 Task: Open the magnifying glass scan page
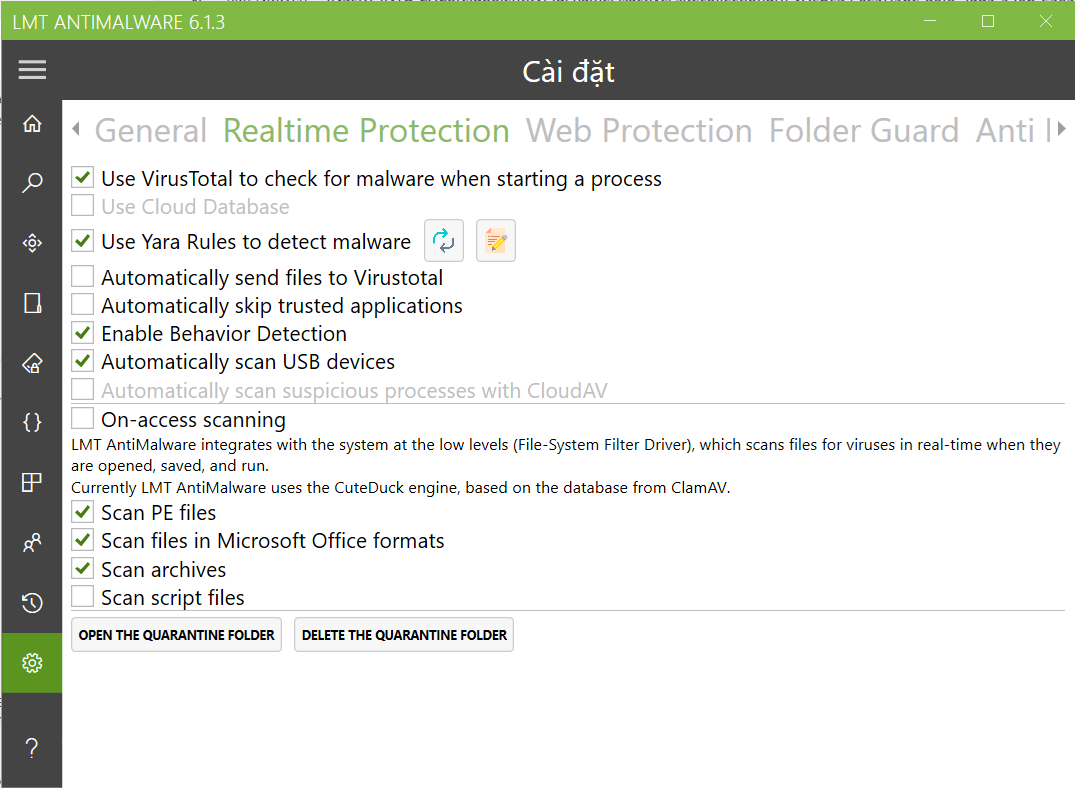32,183
